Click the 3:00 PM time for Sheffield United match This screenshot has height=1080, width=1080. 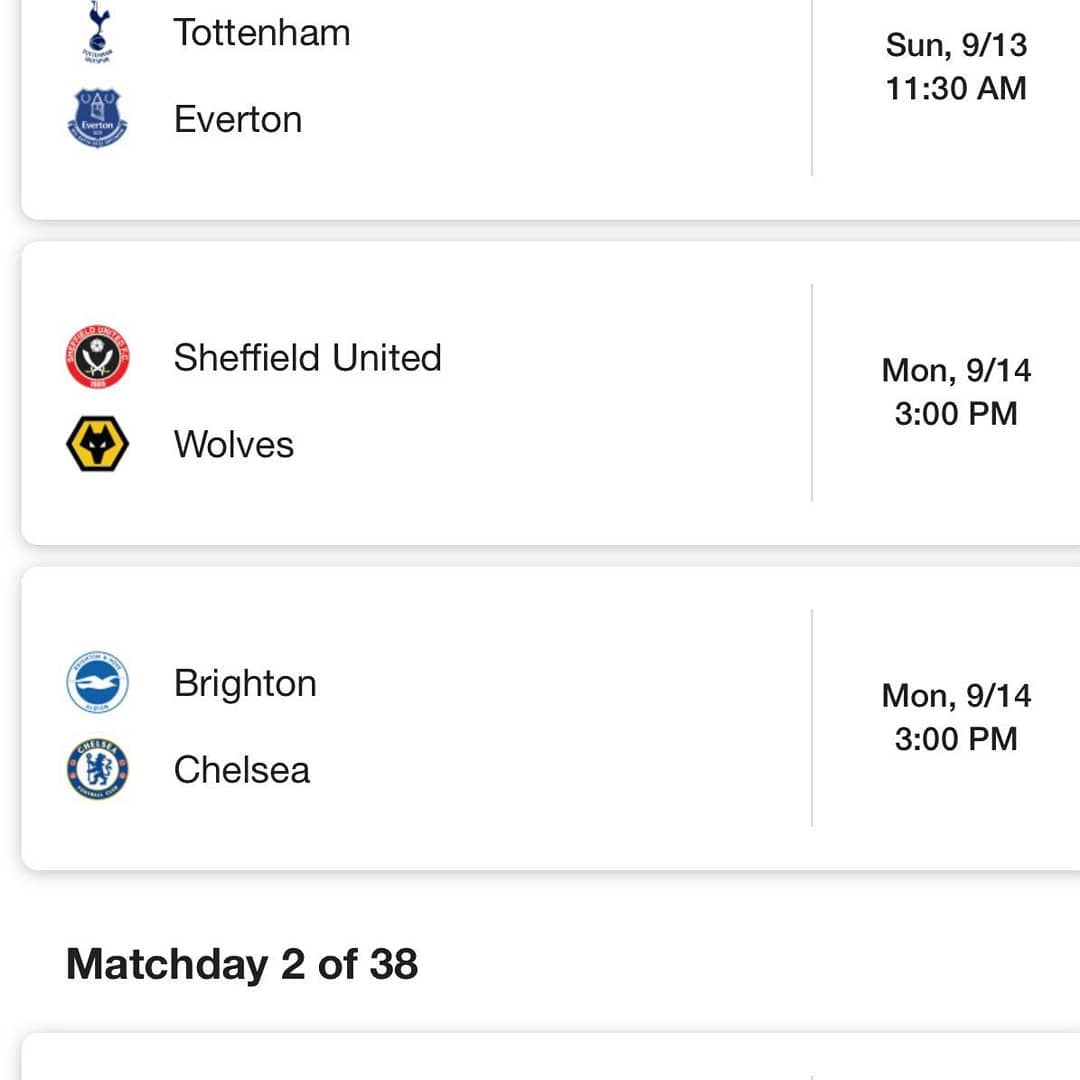click(956, 414)
